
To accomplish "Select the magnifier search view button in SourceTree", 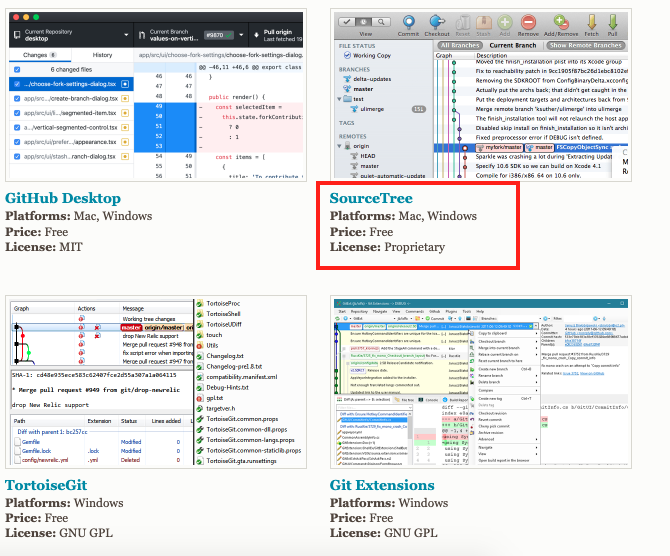I will 381,22.
